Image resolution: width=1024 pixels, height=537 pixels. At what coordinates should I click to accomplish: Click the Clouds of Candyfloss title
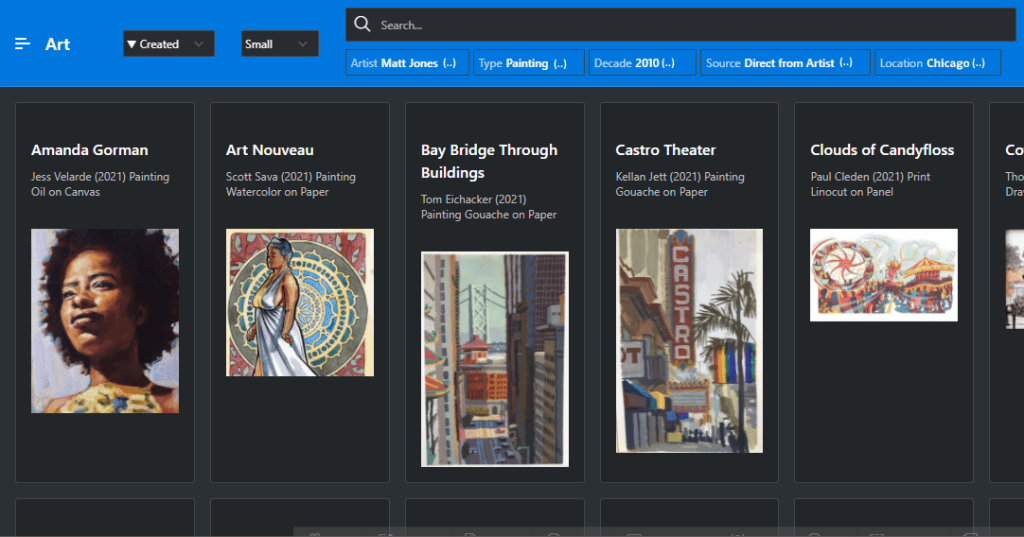(x=882, y=150)
